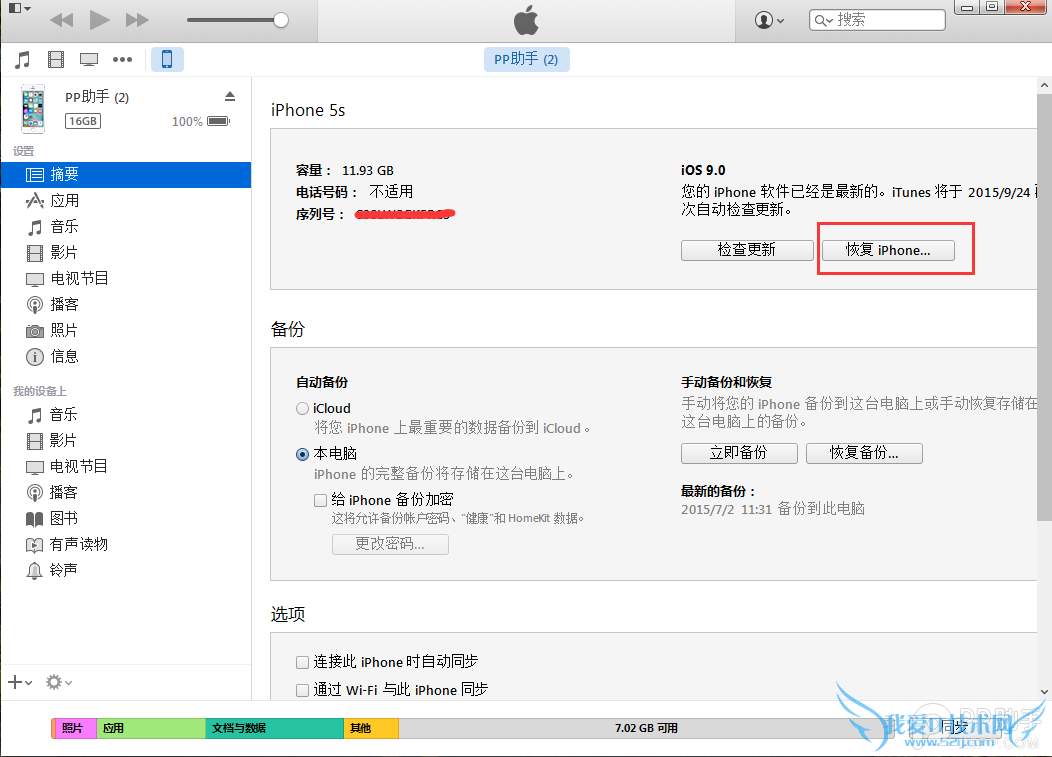The image size is (1052, 757).
Task: Select iCloud backup radio button
Action: tap(303, 408)
